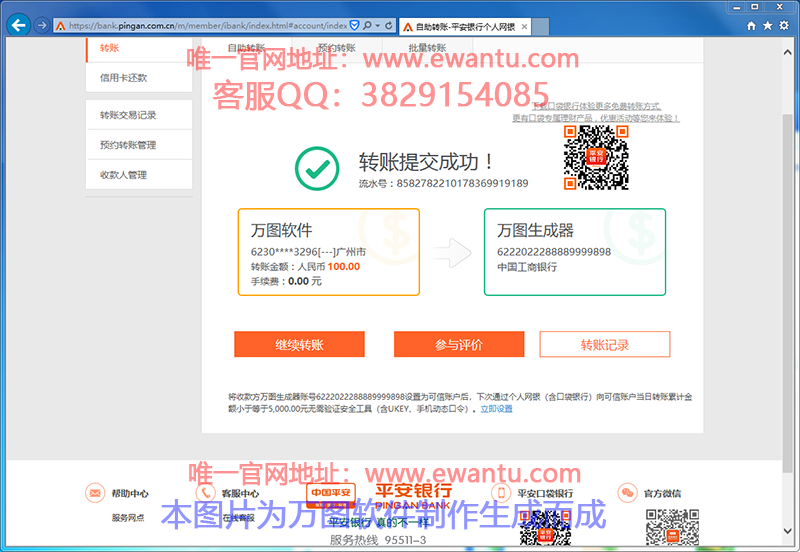Viewport: 800px width, 552px height.
Task: Click the 立即设置 link
Action: click(496, 409)
